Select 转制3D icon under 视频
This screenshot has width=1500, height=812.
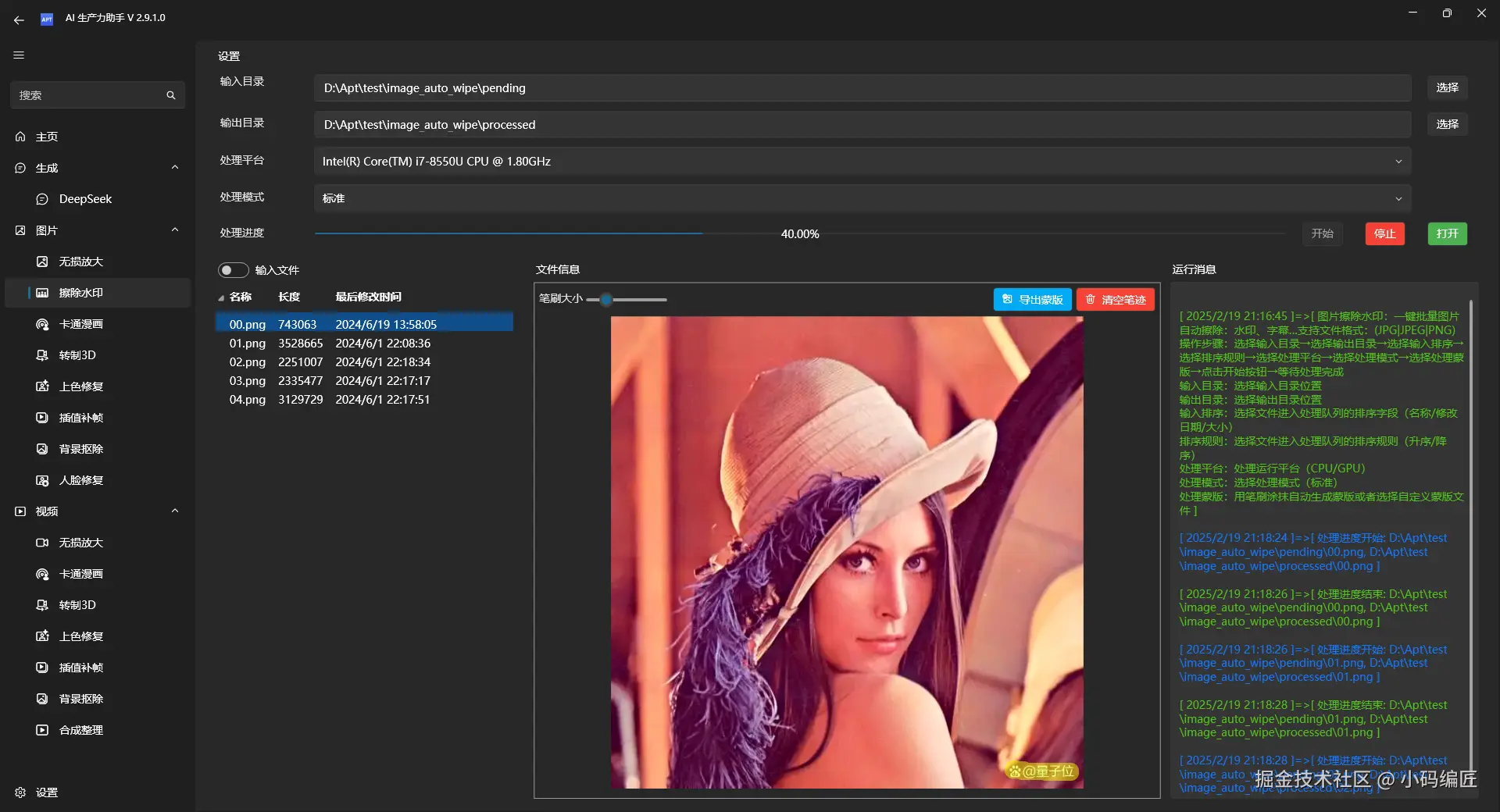click(42, 605)
